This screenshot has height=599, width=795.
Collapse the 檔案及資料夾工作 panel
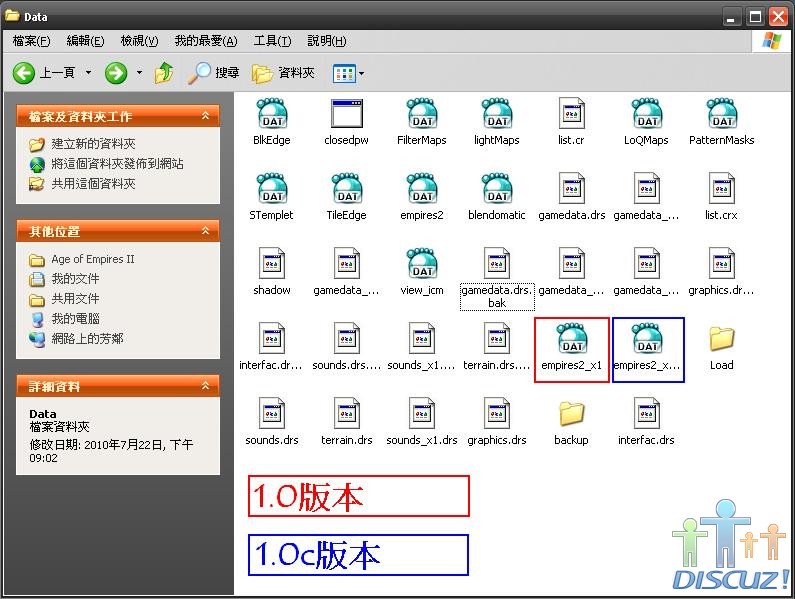point(205,116)
